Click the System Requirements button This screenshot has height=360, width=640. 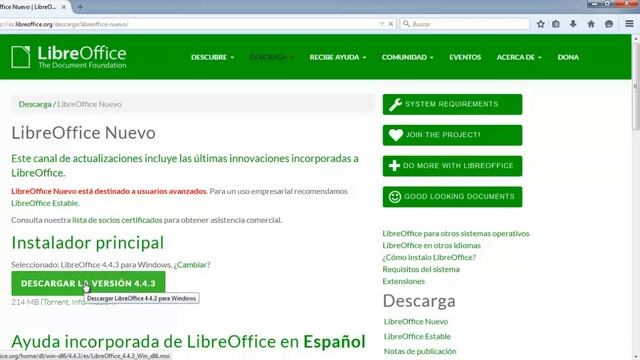(452, 104)
